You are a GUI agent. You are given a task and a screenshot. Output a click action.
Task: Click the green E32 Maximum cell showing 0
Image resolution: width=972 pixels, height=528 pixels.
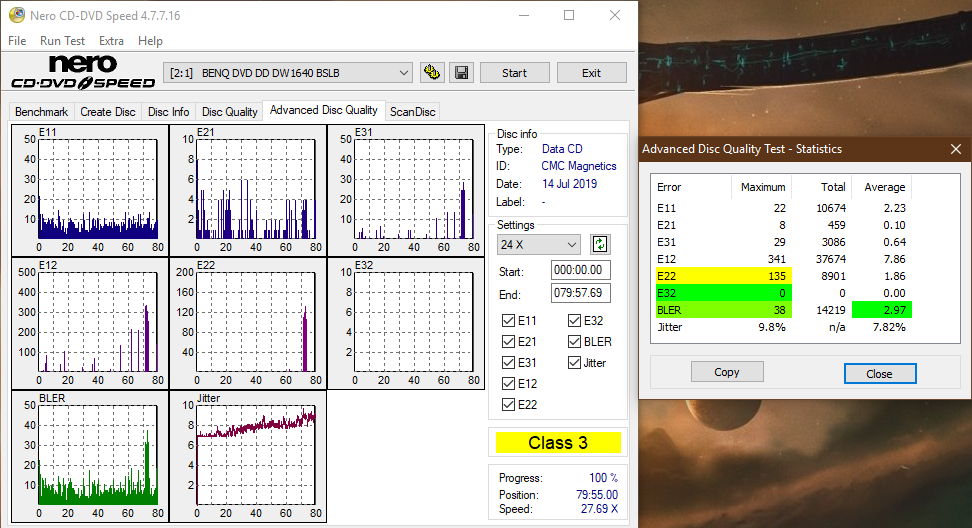[762, 293]
